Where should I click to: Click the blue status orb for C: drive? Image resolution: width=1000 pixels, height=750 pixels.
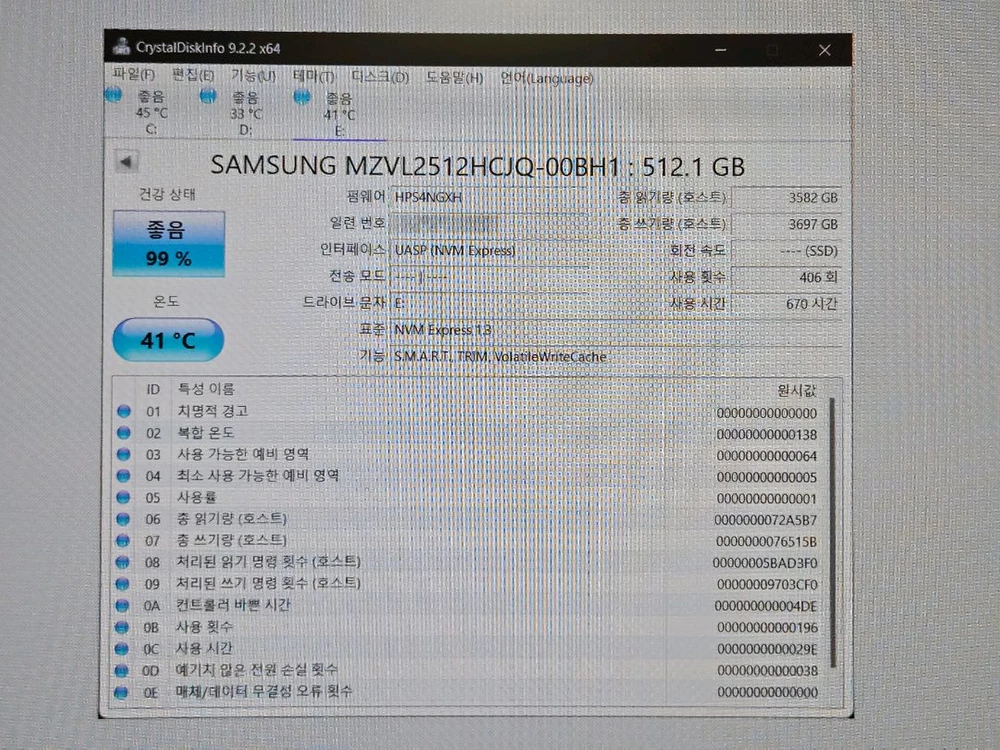[114, 96]
